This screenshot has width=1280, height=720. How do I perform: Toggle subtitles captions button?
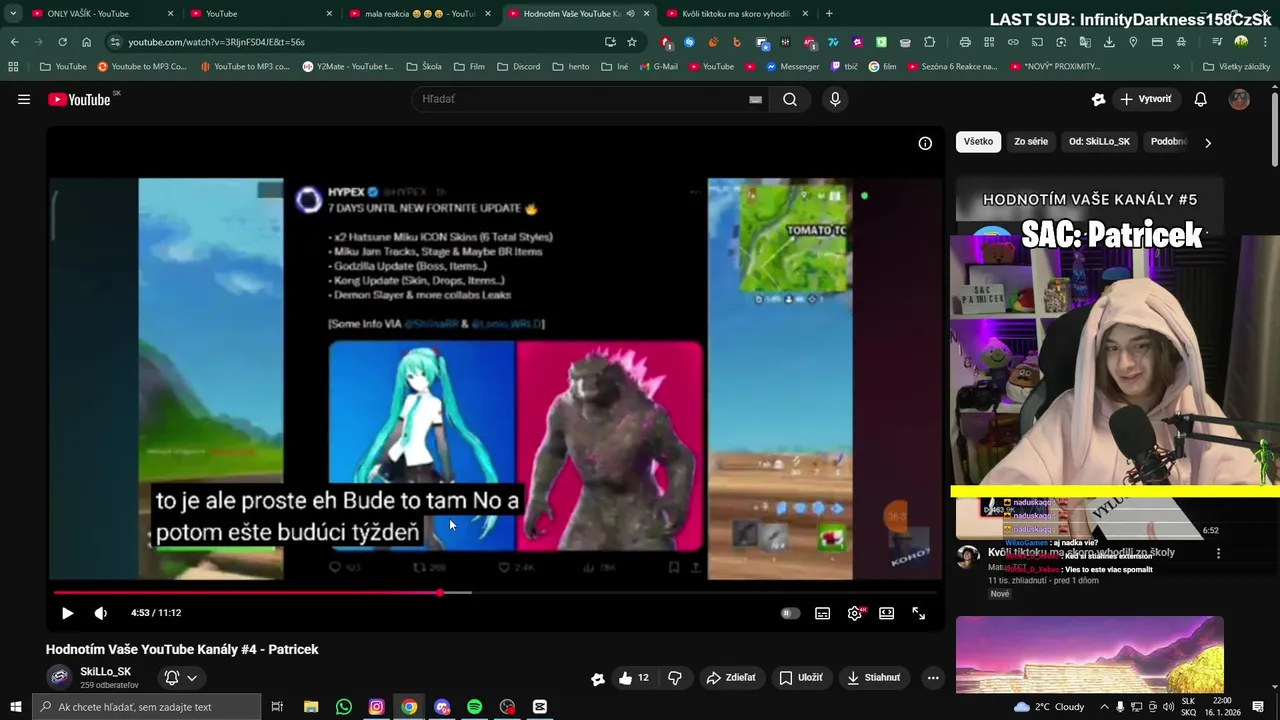822,613
